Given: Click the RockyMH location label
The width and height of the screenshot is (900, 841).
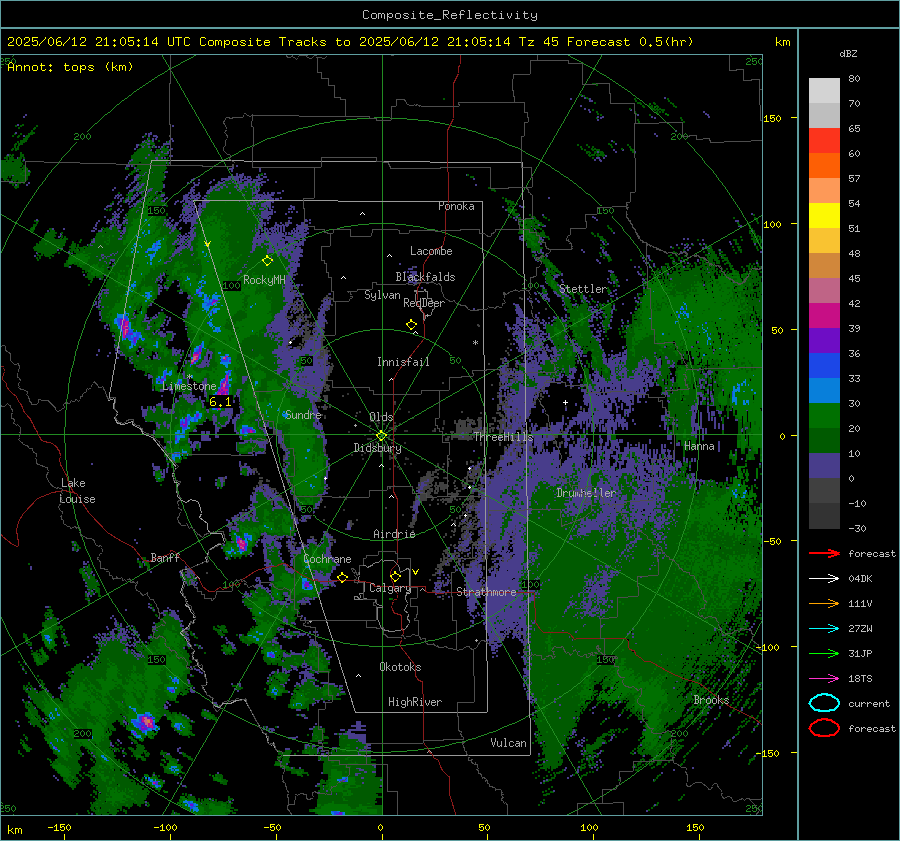Looking at the screenshot, I should [x=264, y=280].
